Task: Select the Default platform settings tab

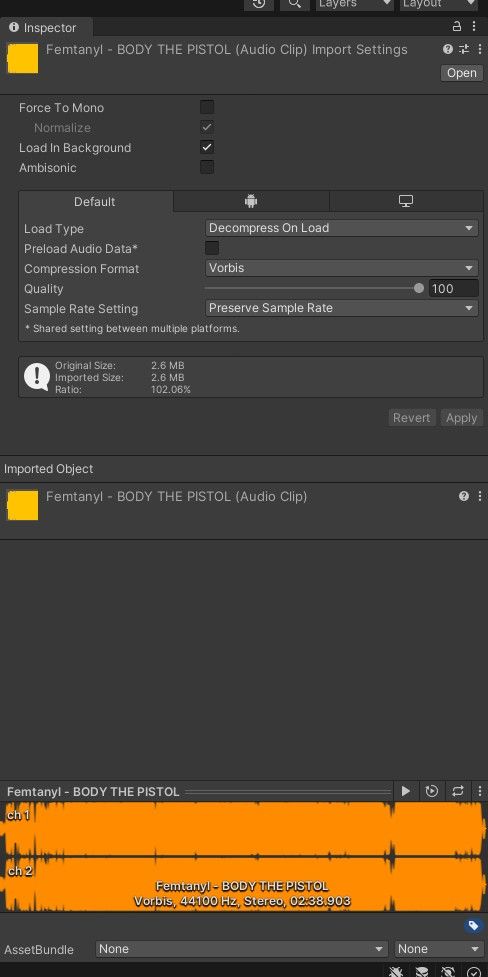Action: [95, 201]
